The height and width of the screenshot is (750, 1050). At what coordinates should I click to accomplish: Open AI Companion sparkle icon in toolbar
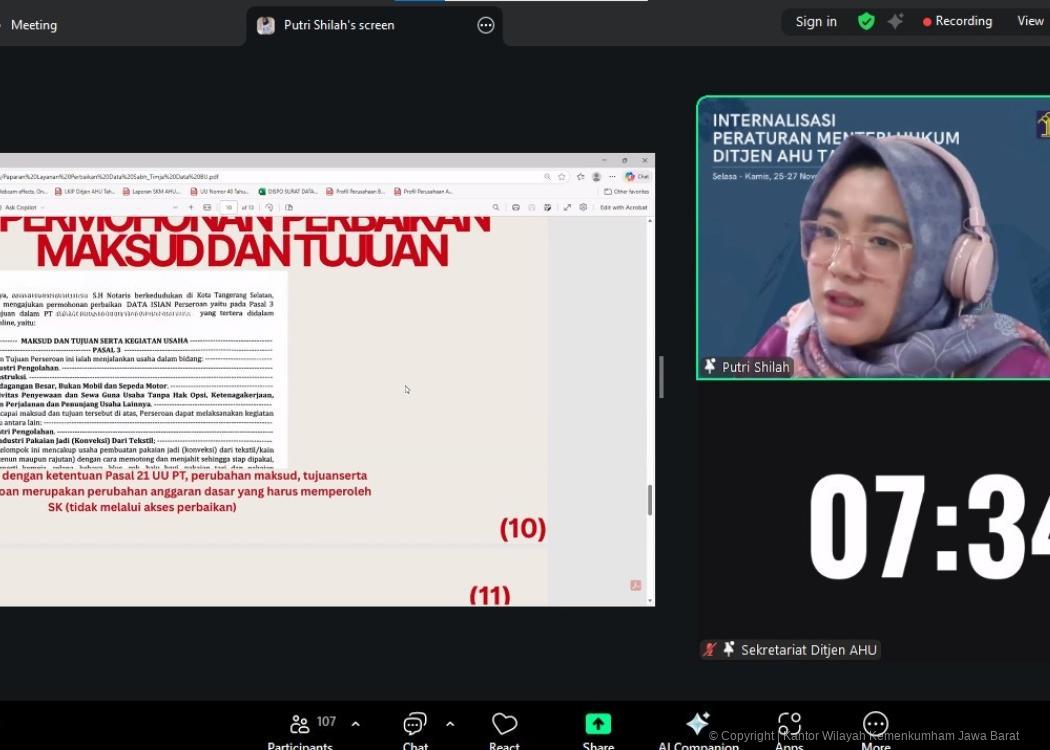698,724
